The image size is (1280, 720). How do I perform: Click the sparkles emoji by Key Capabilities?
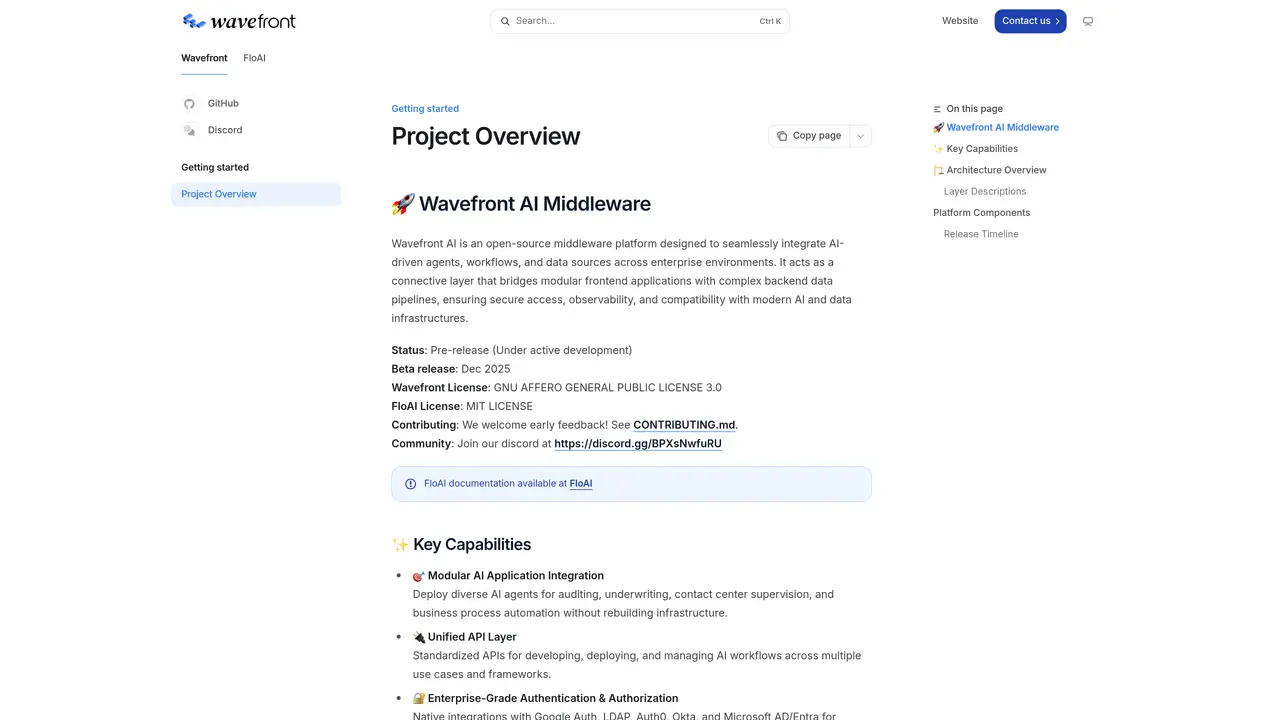coord(400,545)
